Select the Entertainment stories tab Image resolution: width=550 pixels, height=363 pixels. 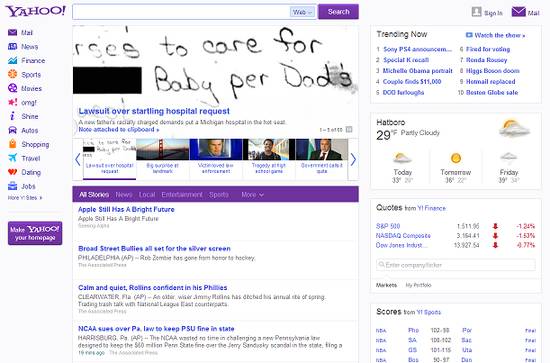[x=182, y=195]
